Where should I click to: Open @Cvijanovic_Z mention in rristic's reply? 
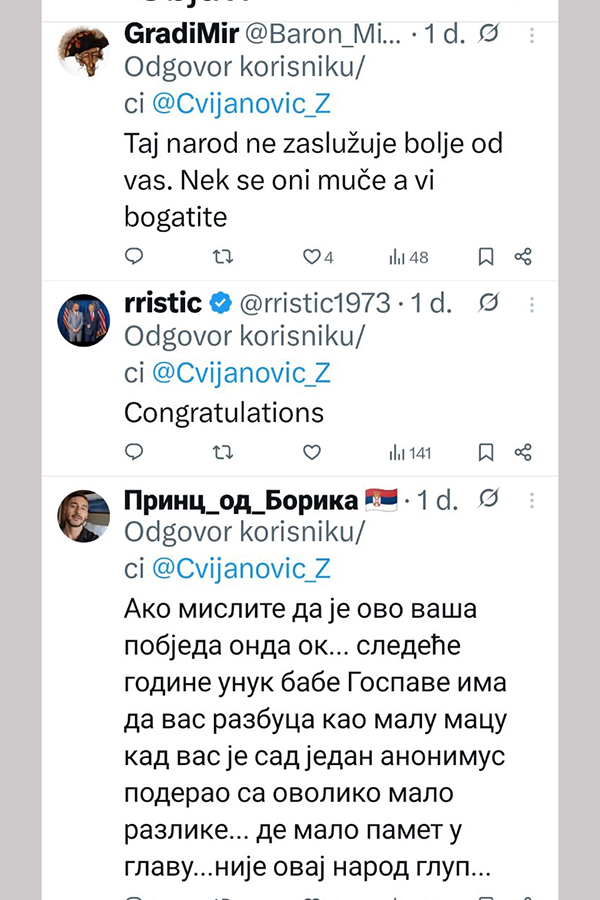[240, 373]
